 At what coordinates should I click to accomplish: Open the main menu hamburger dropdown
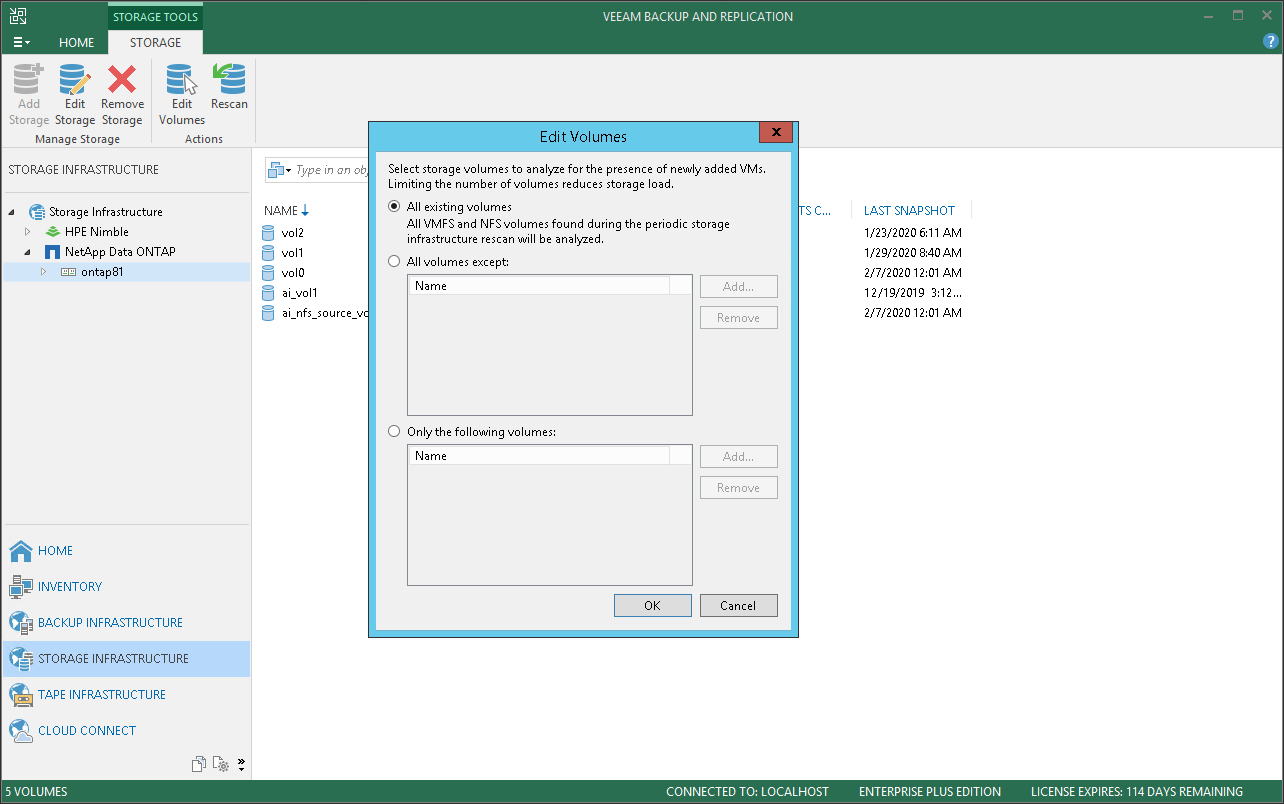coord(21,43)
